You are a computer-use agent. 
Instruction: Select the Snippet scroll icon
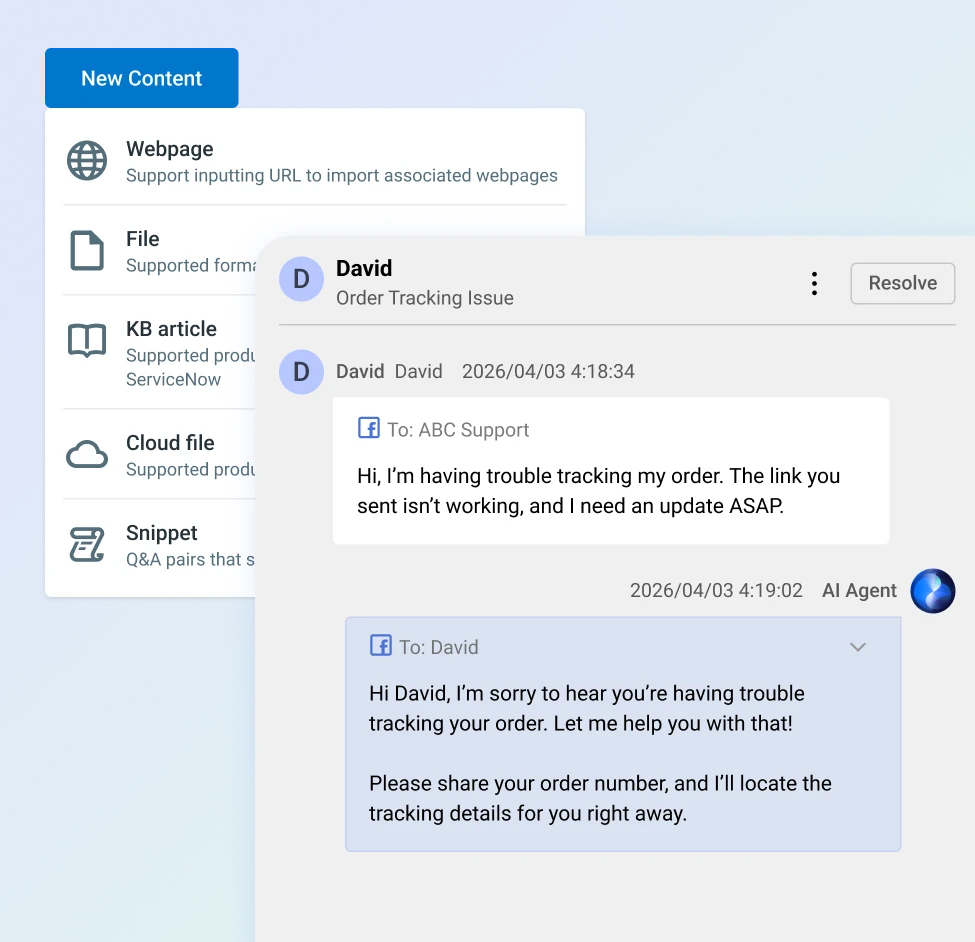87,544
